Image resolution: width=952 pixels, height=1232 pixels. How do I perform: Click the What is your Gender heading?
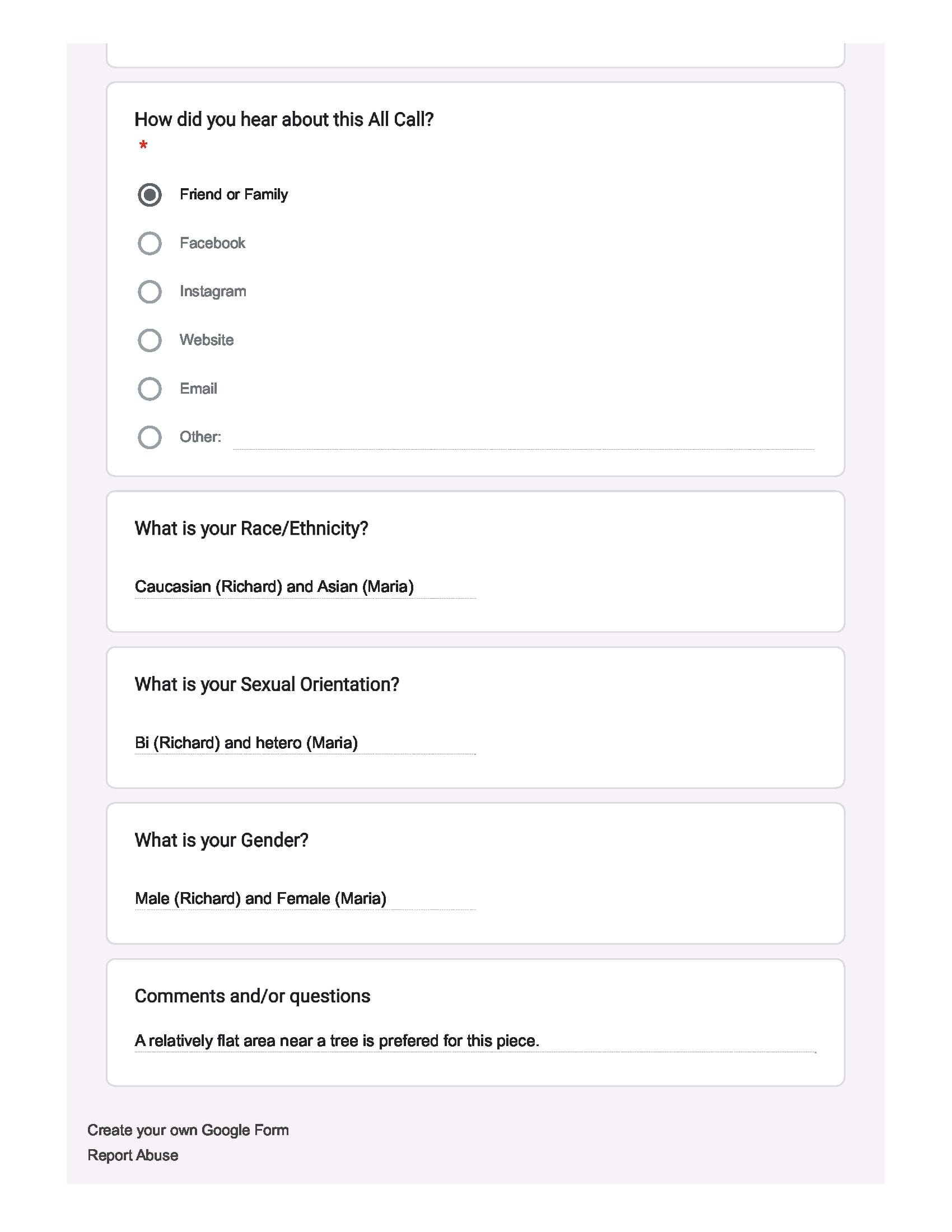(x=221, y=841)
